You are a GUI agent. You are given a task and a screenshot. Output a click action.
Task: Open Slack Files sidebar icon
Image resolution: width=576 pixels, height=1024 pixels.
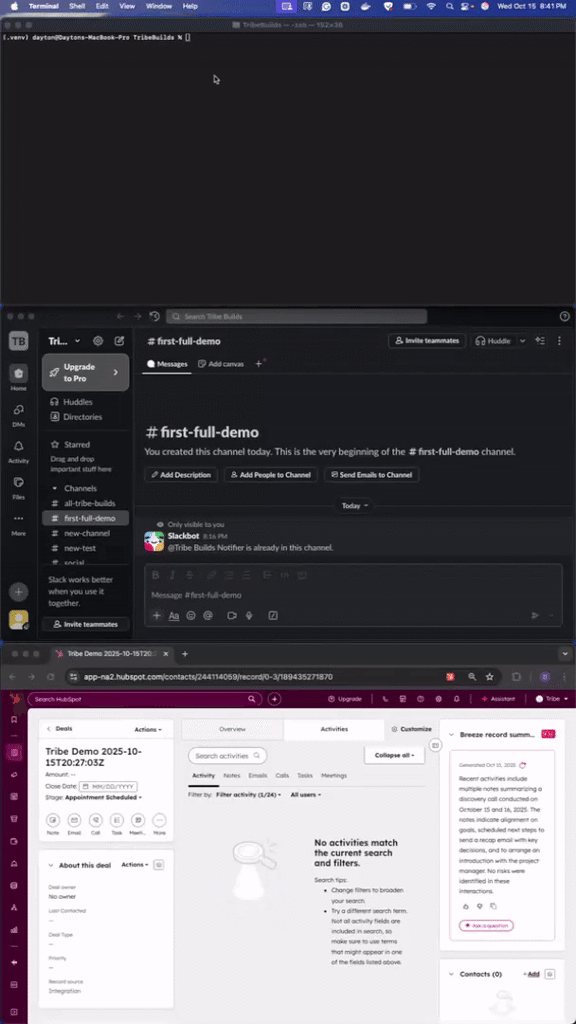point(18,483)
